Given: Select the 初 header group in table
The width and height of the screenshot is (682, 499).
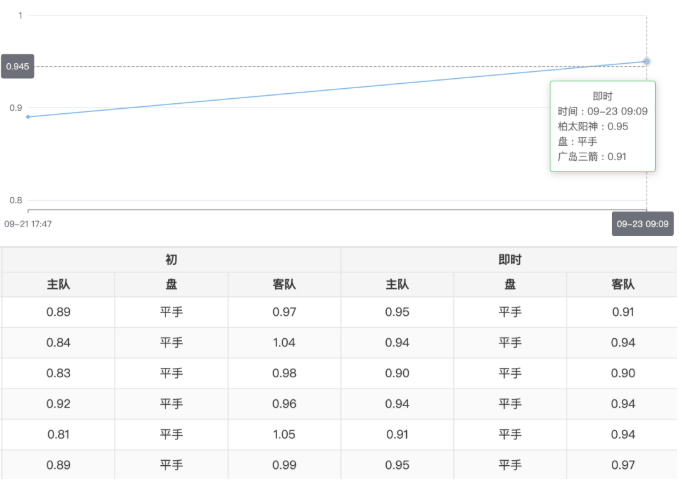Looking at the screenshot, I should pyautogui.click(x=171, y=260).
